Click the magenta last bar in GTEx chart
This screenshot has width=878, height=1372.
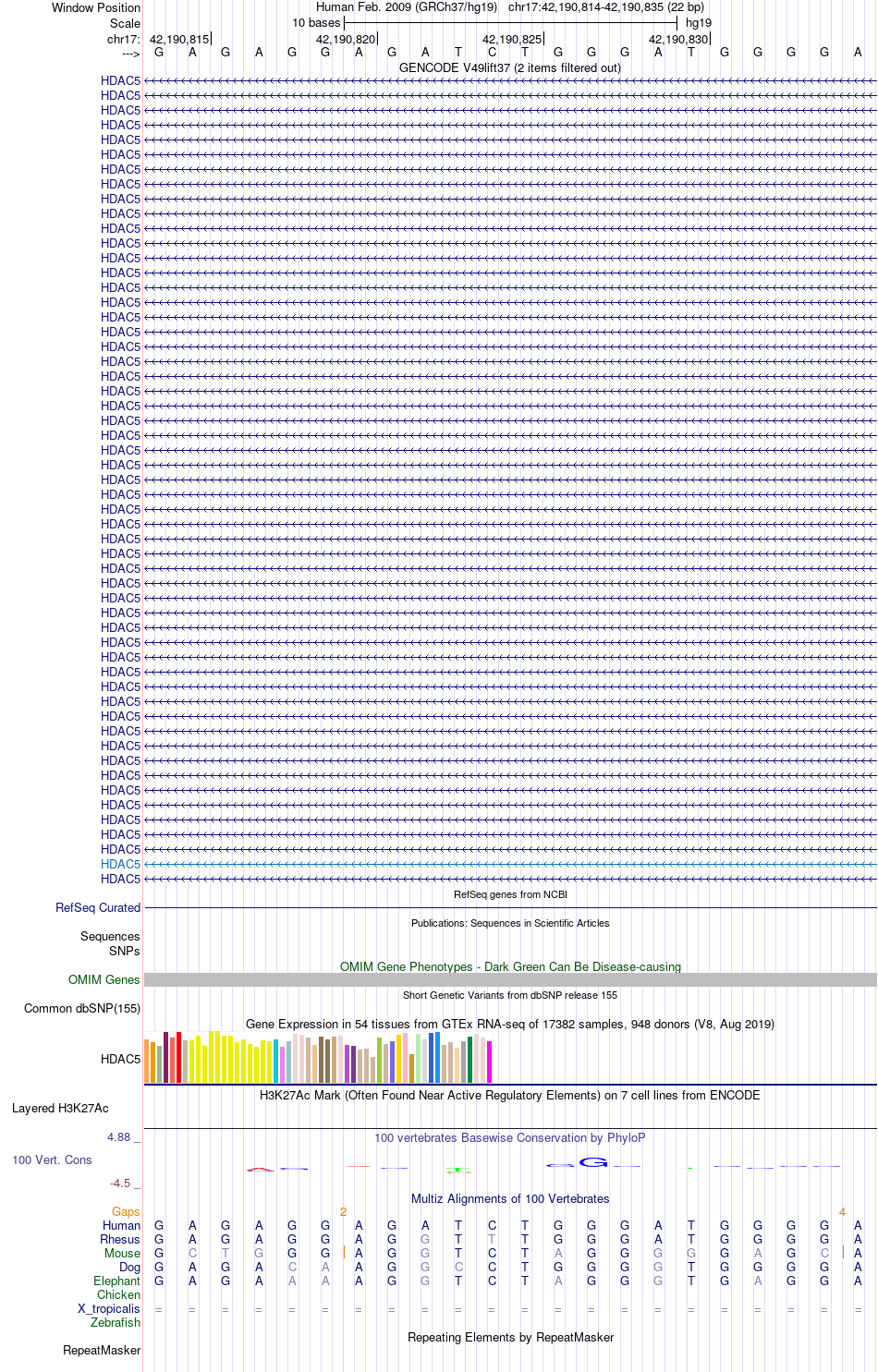point(490,1062)
